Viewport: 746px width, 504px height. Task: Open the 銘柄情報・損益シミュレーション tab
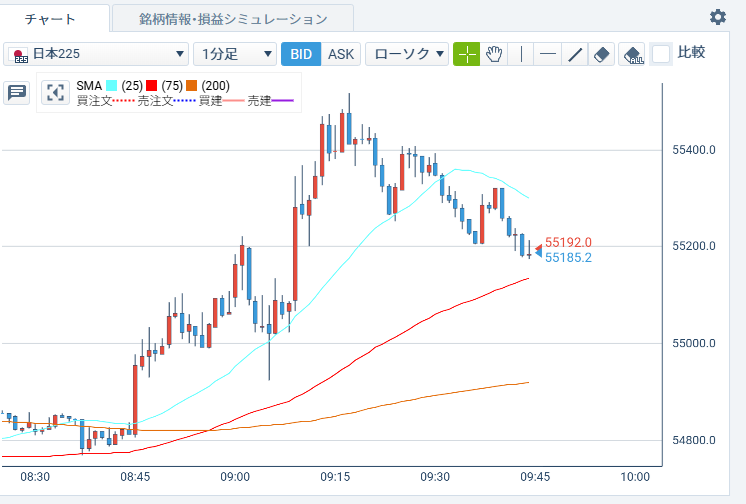click(233, 19)
